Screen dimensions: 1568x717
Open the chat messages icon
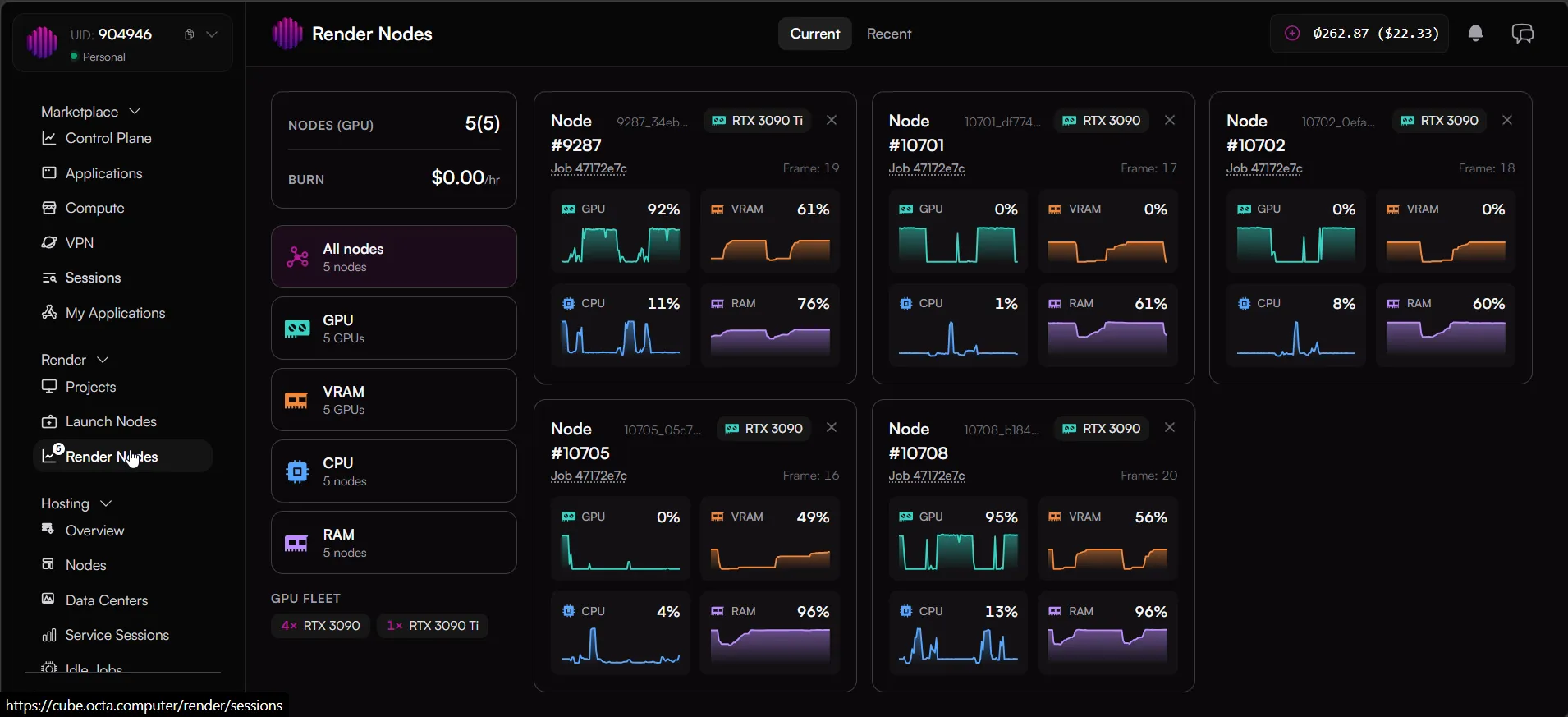pos(1523,34)
